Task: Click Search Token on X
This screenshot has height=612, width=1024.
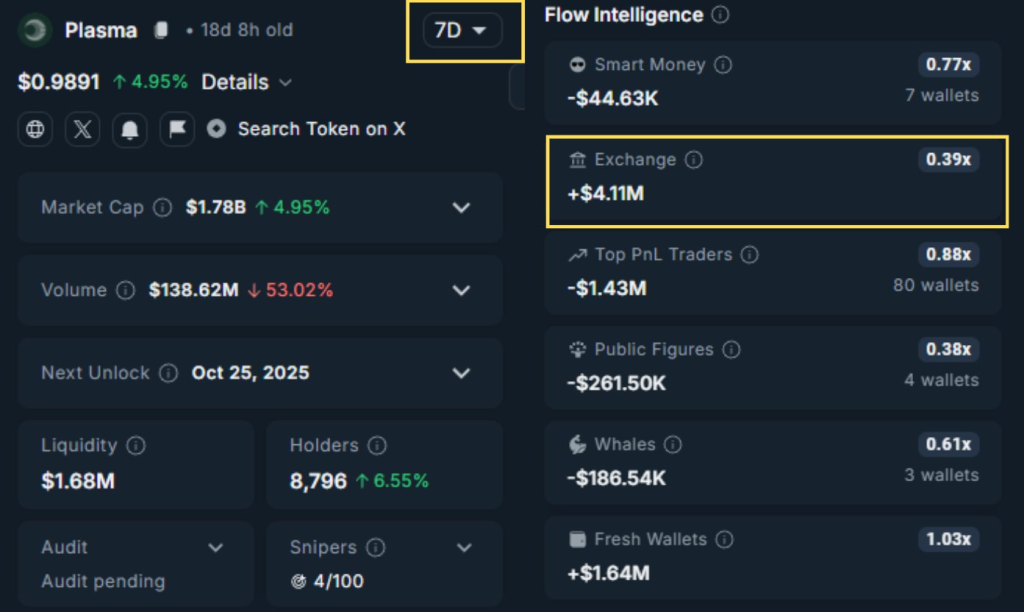Action: coord(321,129)
